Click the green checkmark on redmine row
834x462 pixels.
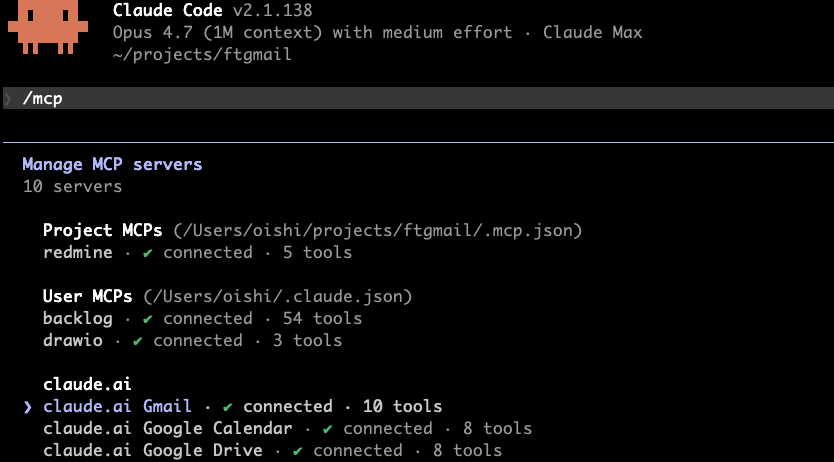click(147, 253)
